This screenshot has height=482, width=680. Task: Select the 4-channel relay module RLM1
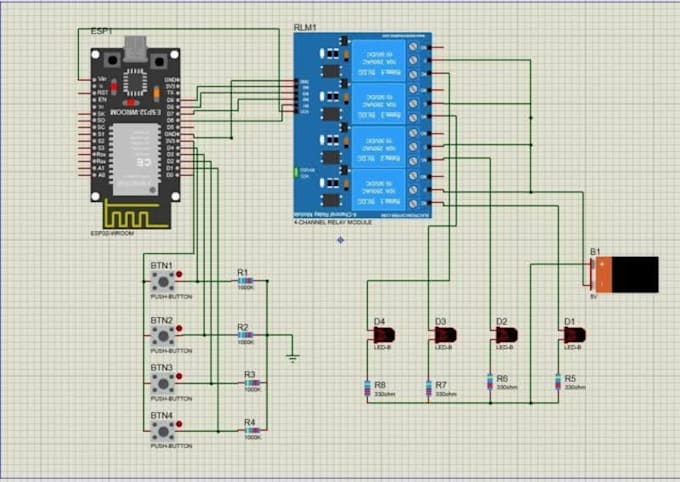pyautogui.click(x=363, y=125)
